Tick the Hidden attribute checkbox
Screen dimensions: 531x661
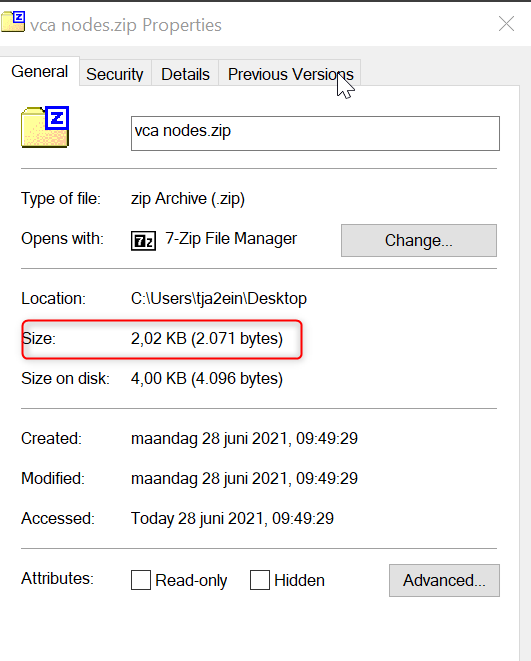click(x=260, y=580)
